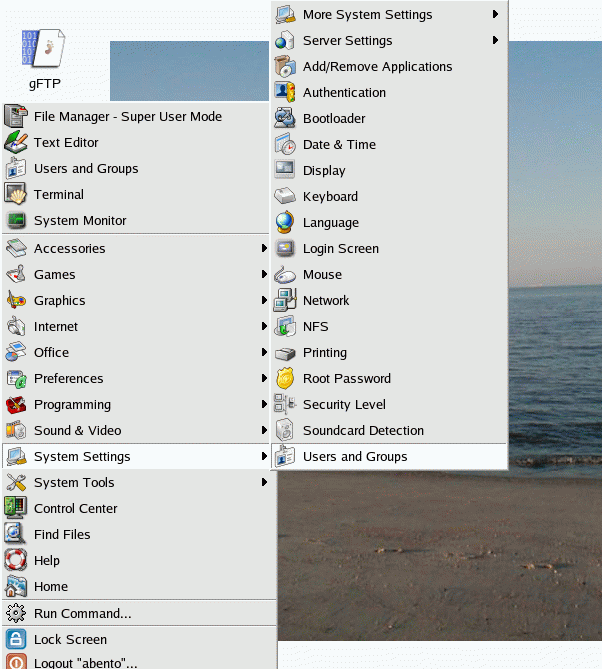Open the Security Level entry
This screenshot has width=602, height=669.
(x=390, y=404)
